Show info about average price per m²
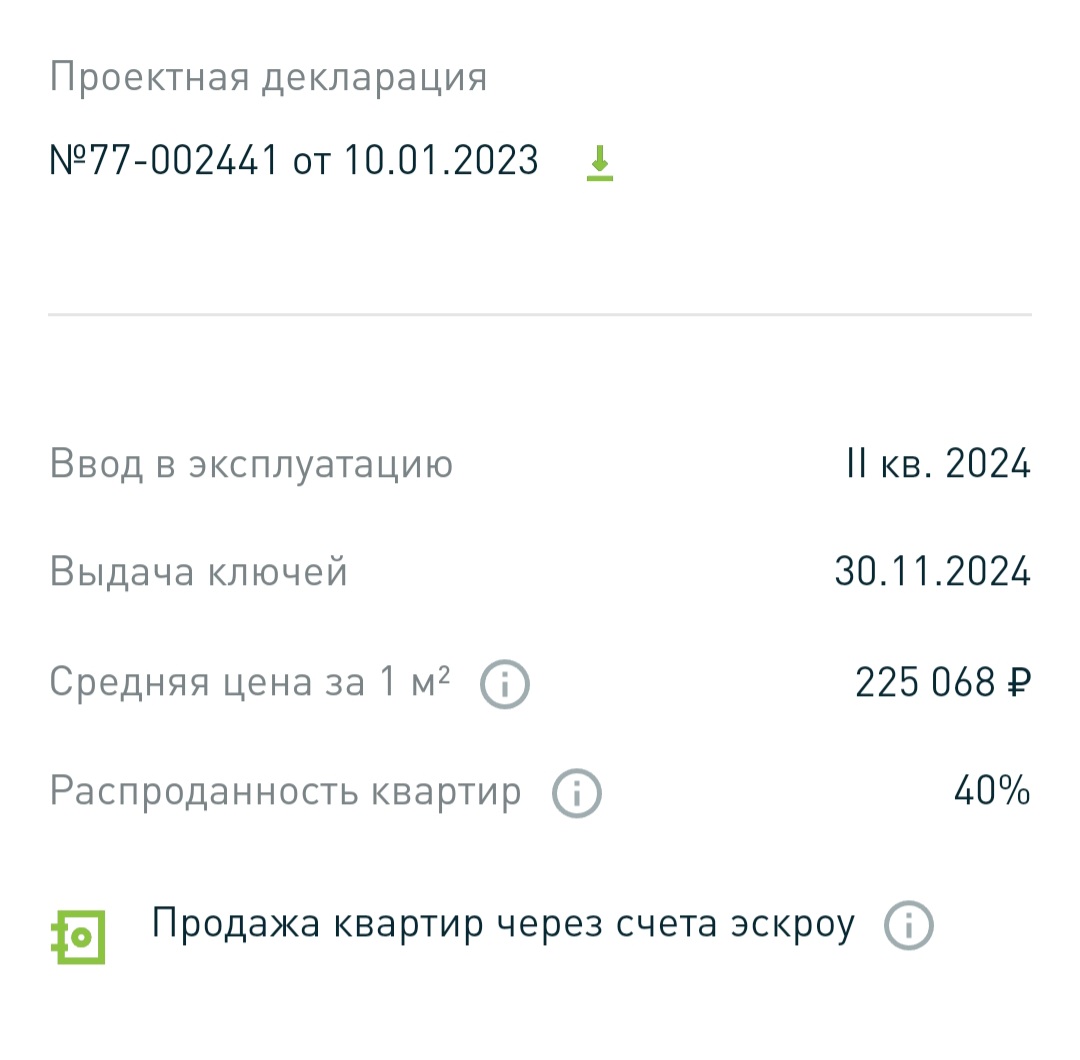 [505, 685]
